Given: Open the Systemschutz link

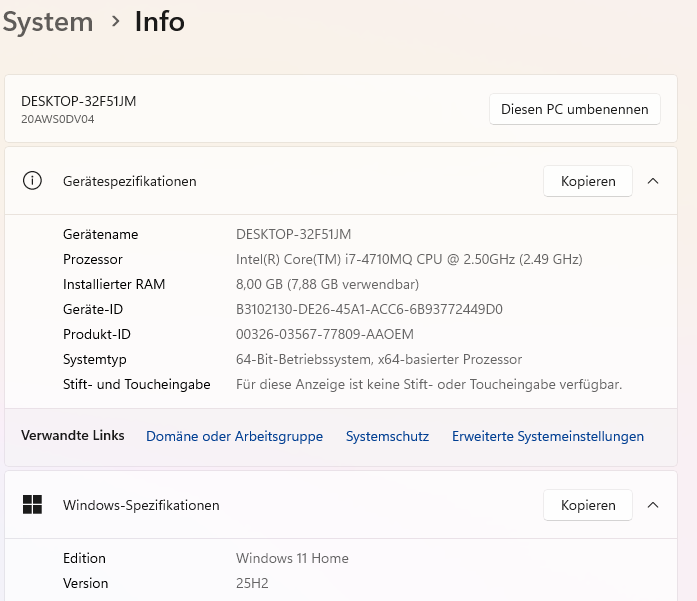Looking at the screenshot, I should [x=387, y=437].
